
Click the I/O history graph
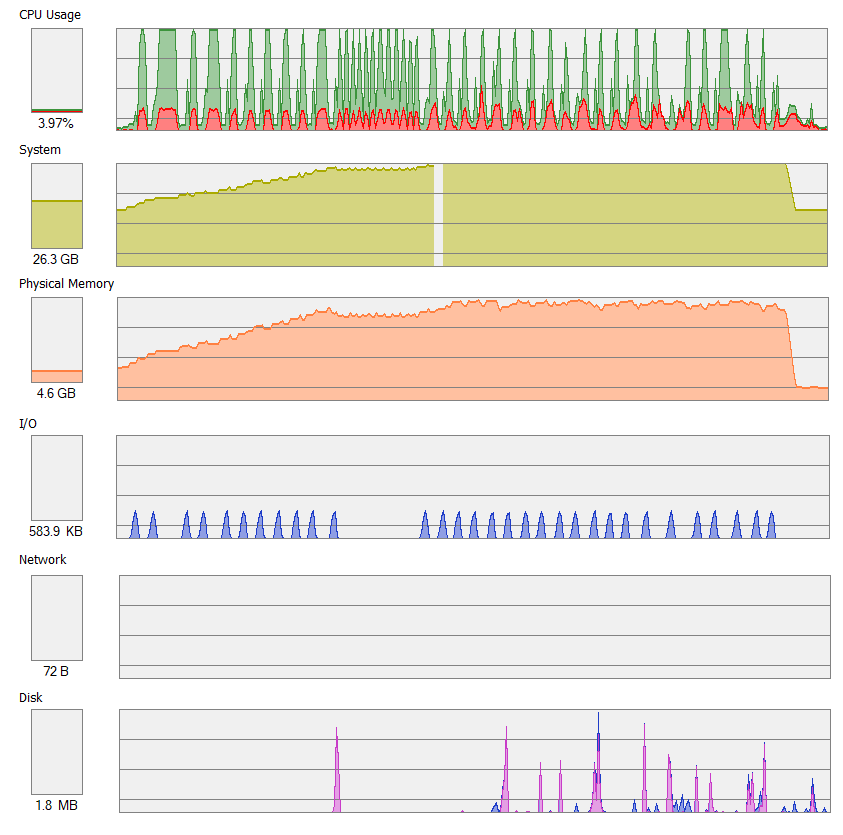[x=472, y=487]
